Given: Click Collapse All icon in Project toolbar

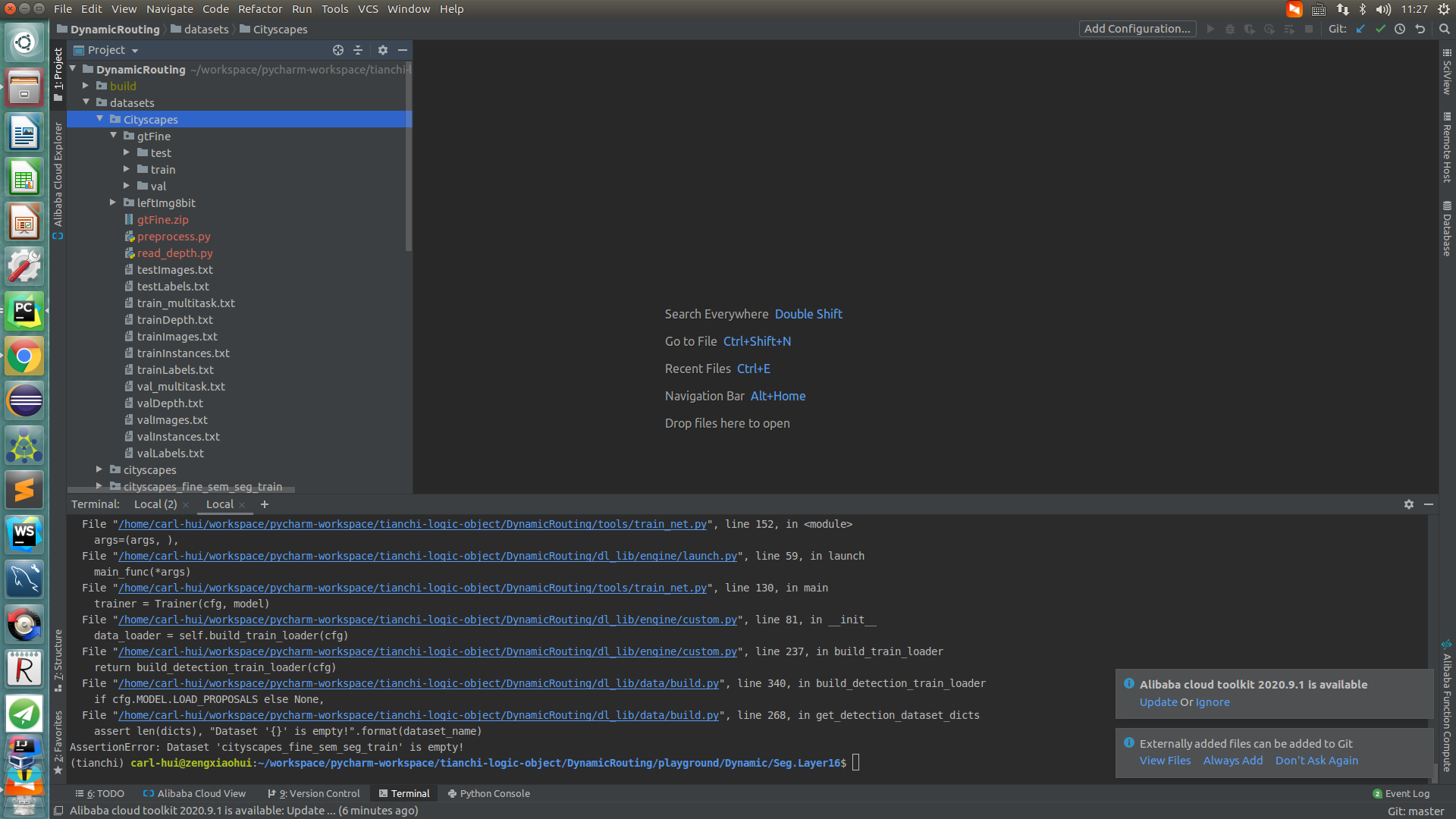Looking at the screenshot, I should click(x=358, y=50).
